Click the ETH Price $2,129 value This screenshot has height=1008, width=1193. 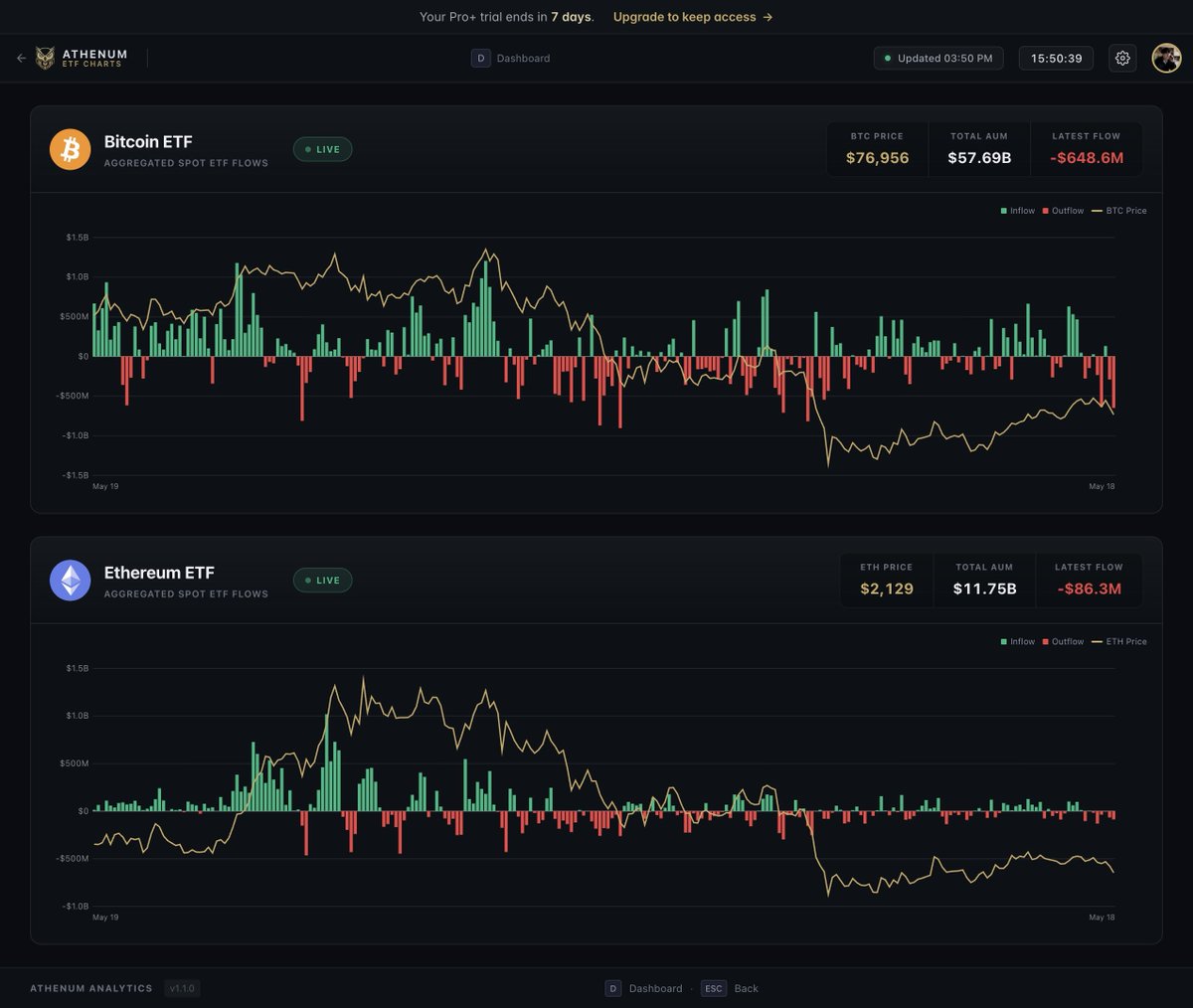[886, 588]
